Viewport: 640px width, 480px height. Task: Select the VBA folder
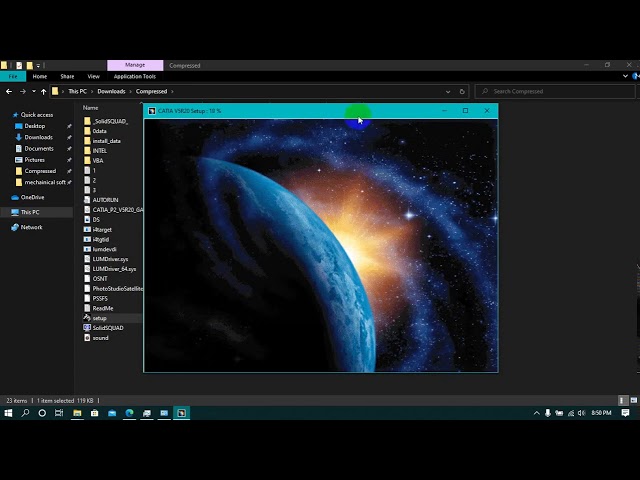98,160
